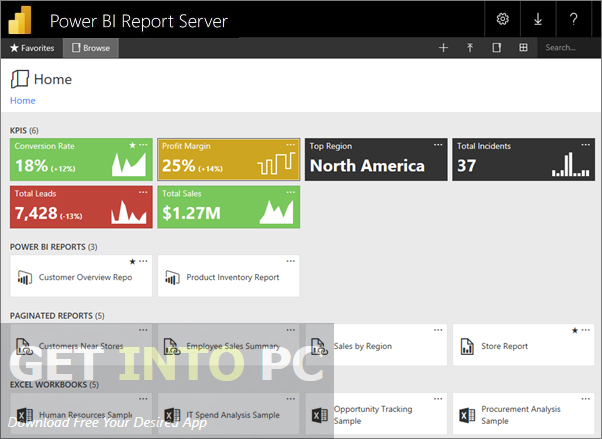This screenshot has width=602, height=439.
Task: Open ellipsis menu on Customers Near Stores
Action: [x=143, y=330]
